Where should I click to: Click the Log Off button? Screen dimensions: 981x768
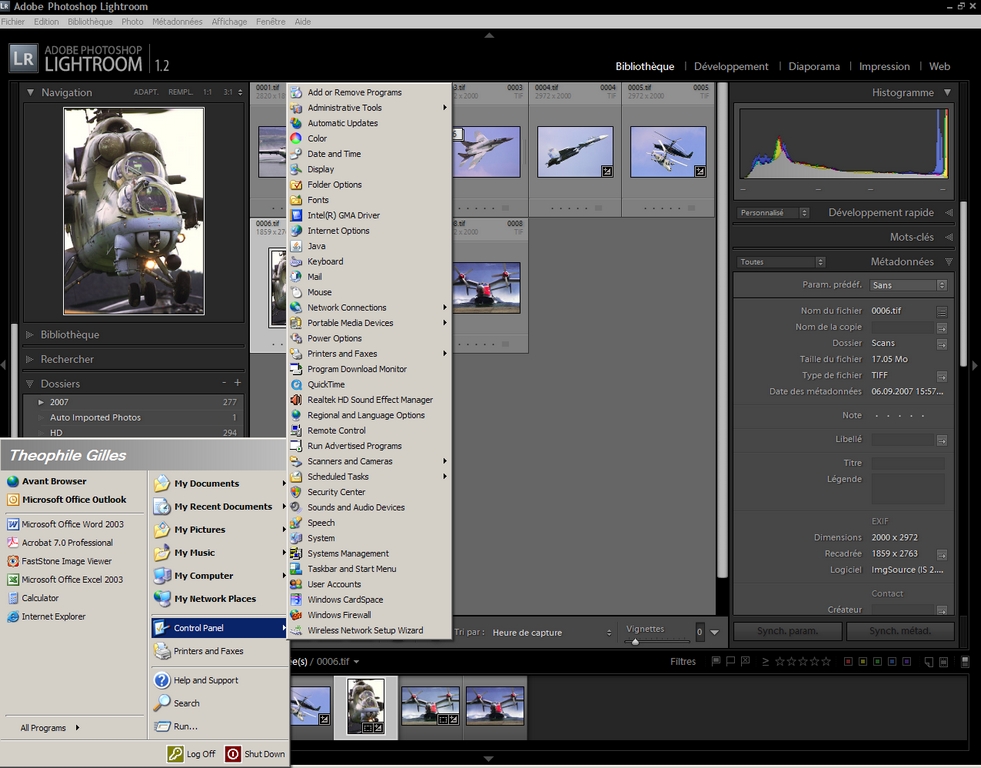point(191,754)
